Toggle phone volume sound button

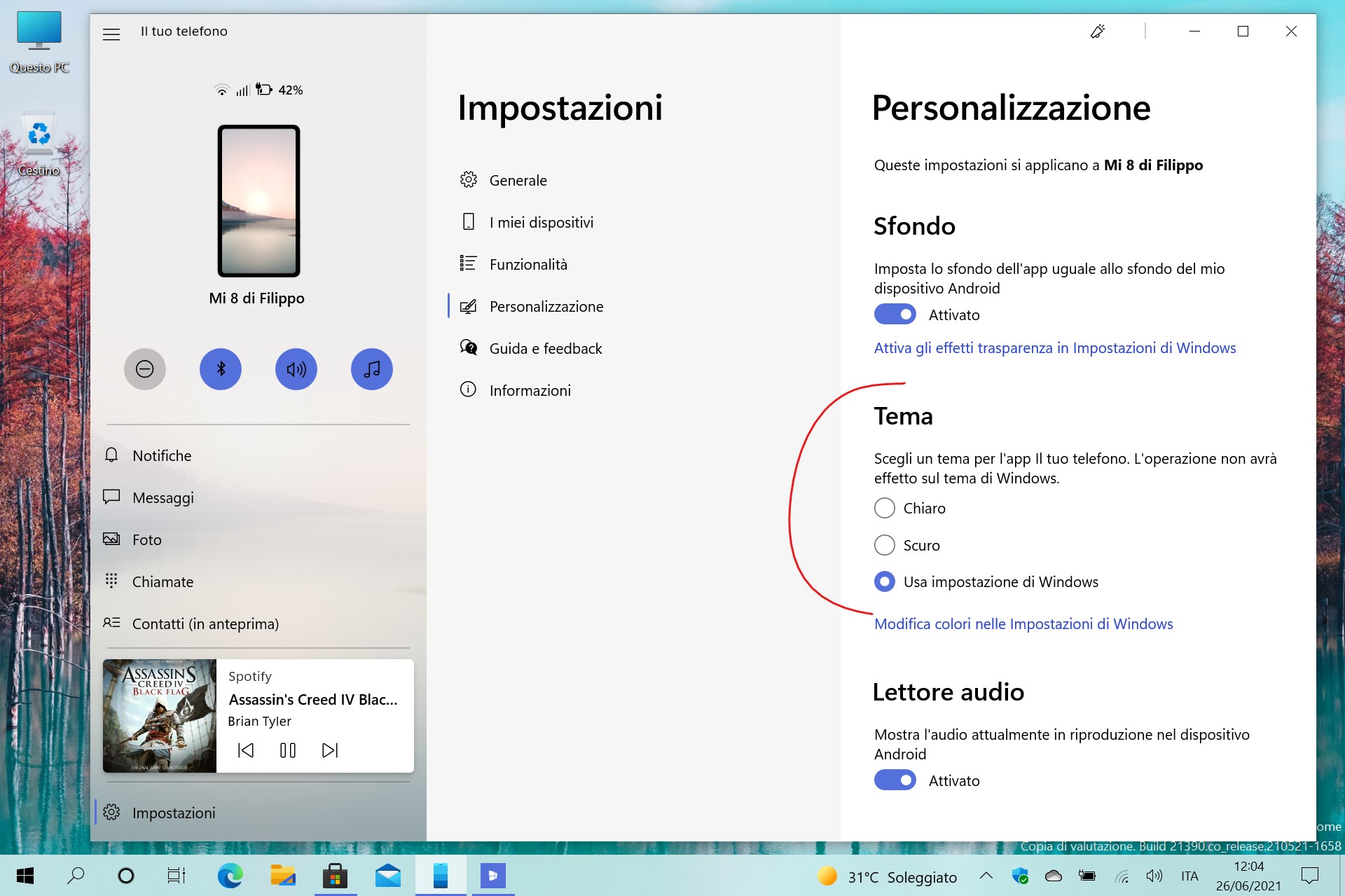[296, 369]
